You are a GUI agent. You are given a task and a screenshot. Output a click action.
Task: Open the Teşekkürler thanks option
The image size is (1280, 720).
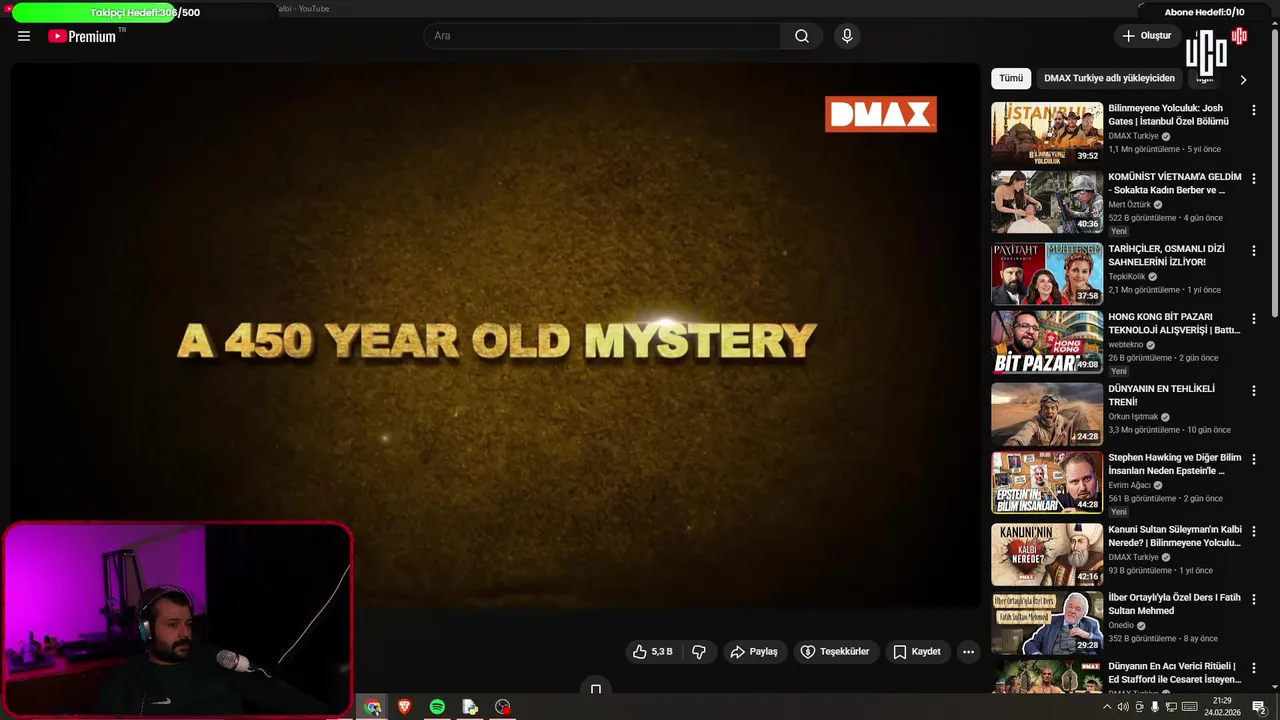tap(836, 652)
